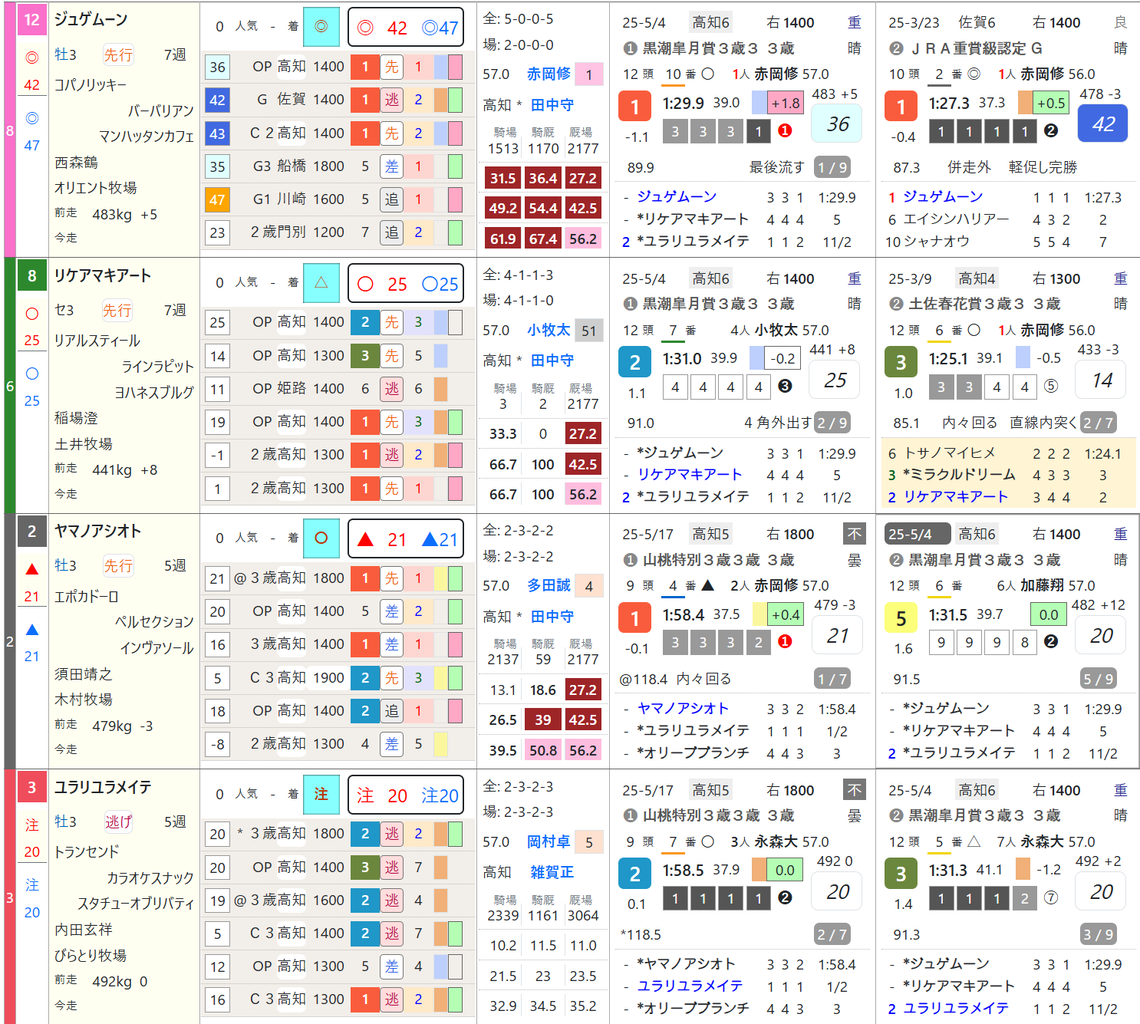Click the cyan △ mark box for リケアマキアート
The height and width of the screenshot is (1024, 1140).
[x=321, y=283]
